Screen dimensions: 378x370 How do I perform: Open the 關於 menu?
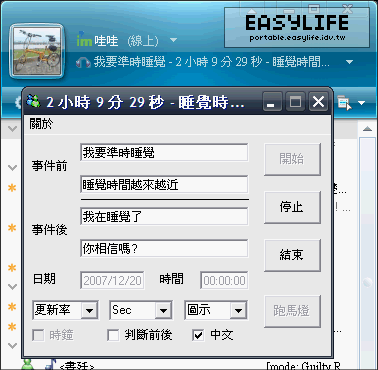coord(41,124)
